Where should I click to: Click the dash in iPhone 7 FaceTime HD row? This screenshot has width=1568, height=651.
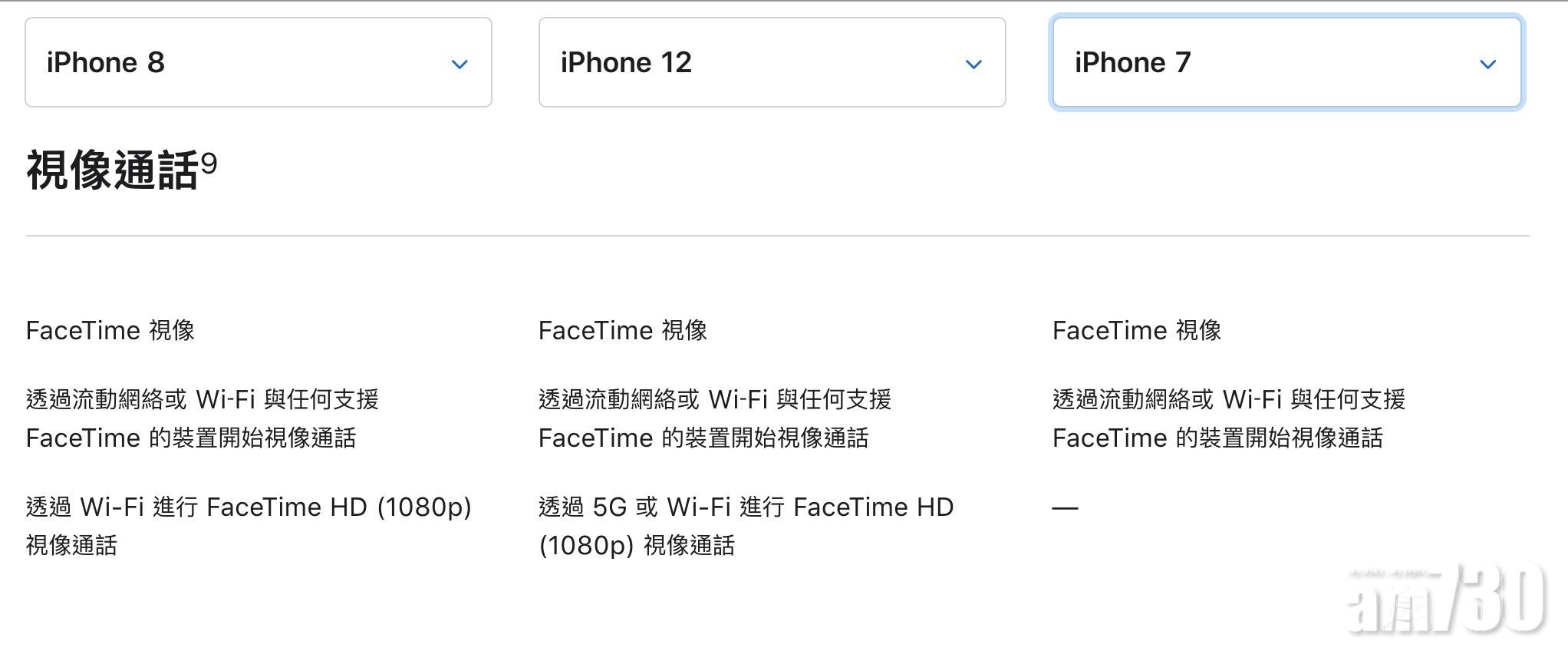click(x=1066, y=507)
